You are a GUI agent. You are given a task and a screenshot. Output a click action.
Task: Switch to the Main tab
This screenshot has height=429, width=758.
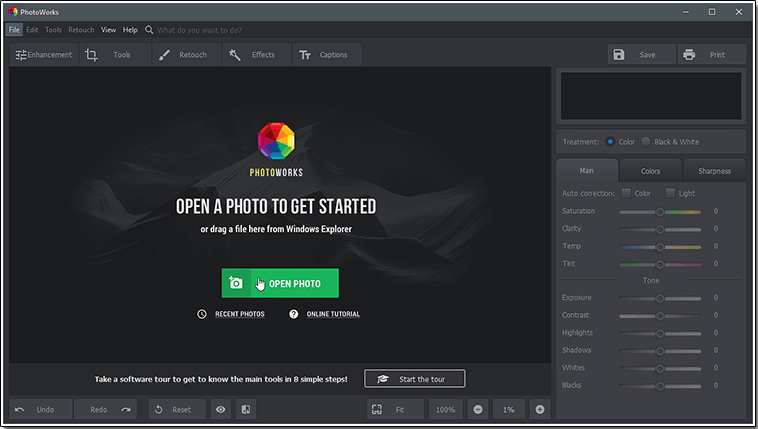point(587,170)
